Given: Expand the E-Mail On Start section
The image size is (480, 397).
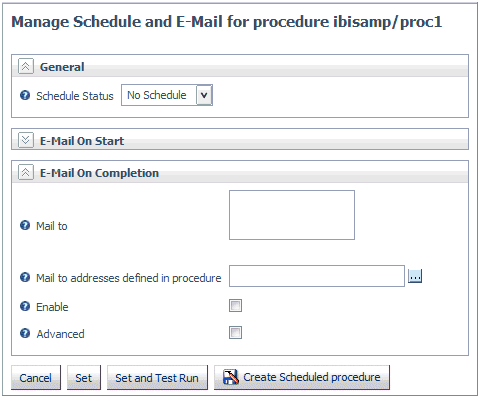Looking at the screenshot, I should [26, 140].
